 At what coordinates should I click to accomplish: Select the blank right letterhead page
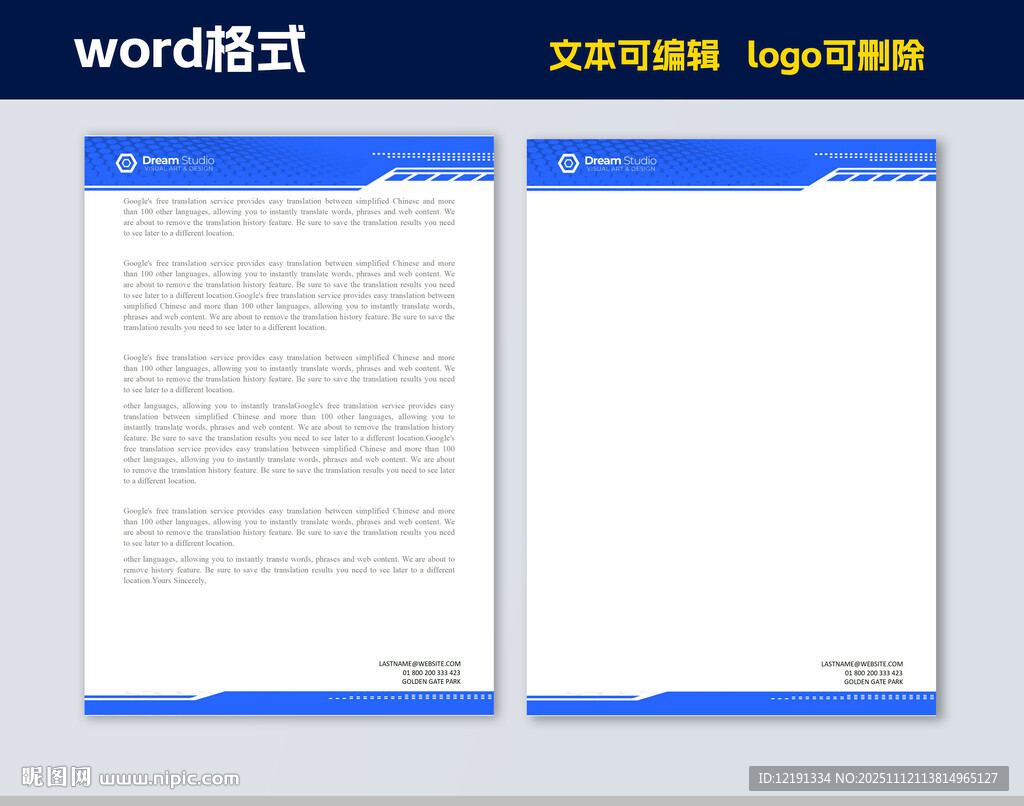[x=730, y=420]
